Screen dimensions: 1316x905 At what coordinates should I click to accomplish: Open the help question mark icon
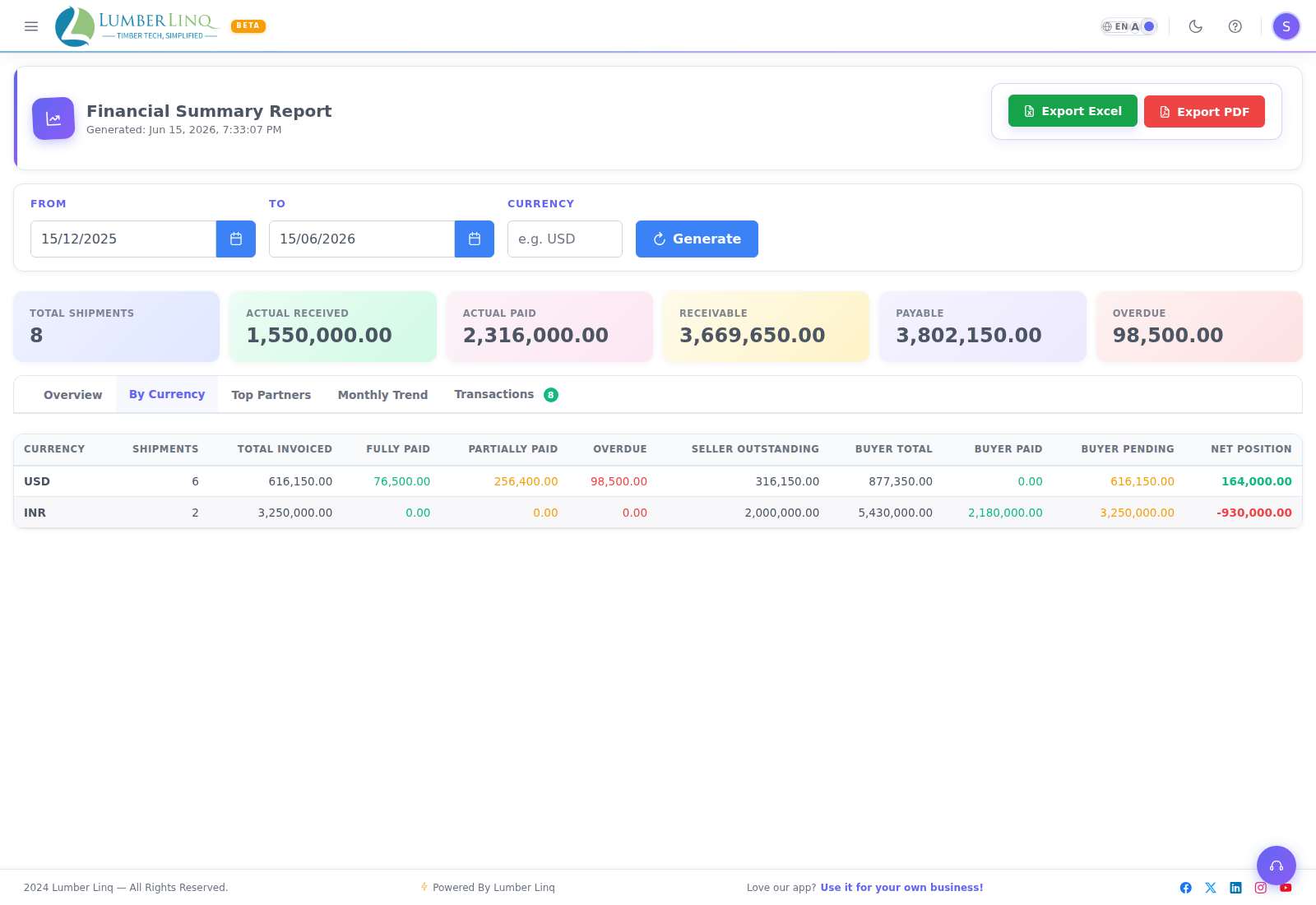pyautogui.click(x=1235, y=26)
